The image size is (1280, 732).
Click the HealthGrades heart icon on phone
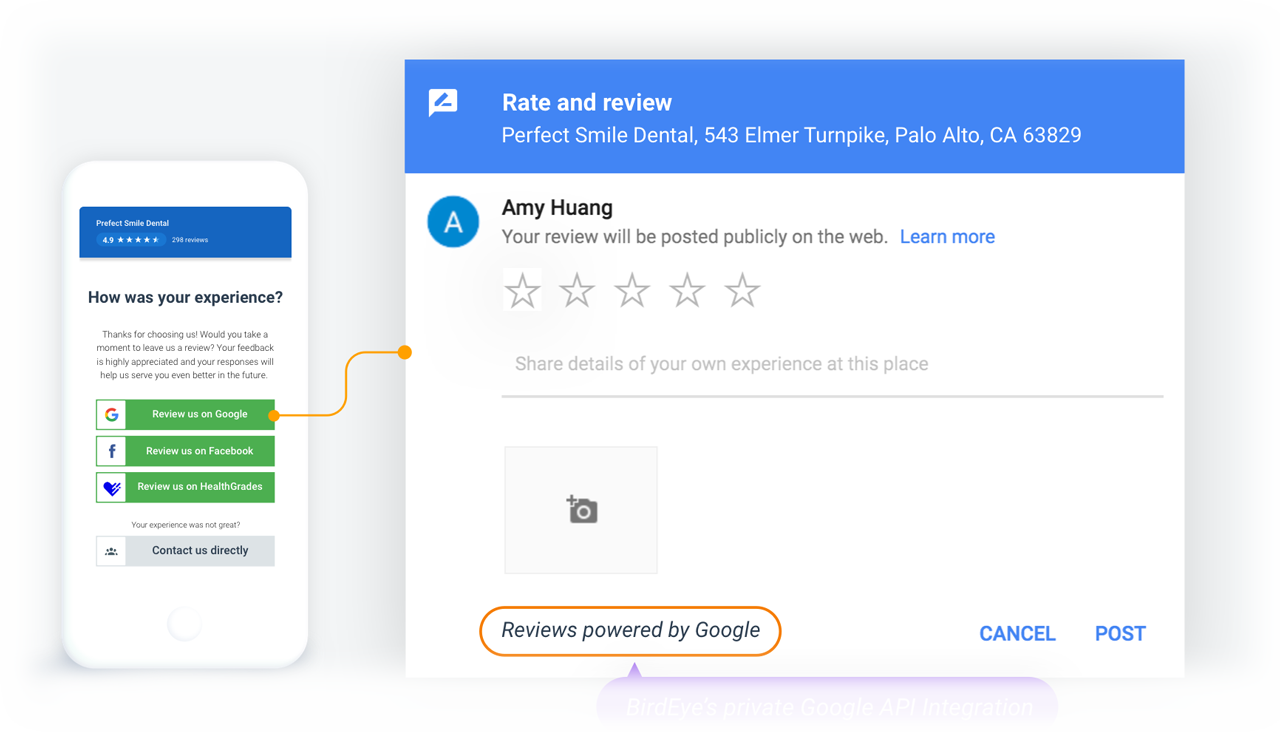coord(111,487)
